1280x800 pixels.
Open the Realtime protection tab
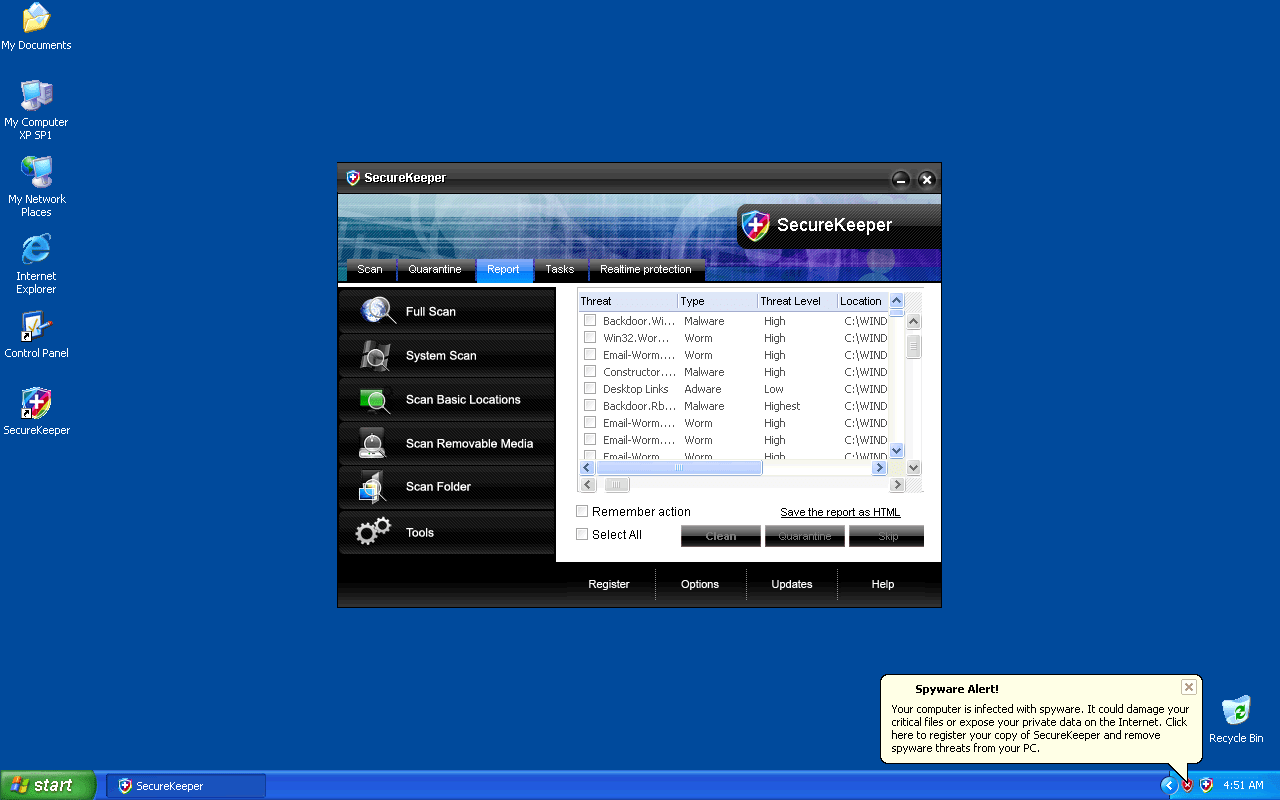point(645,269)
